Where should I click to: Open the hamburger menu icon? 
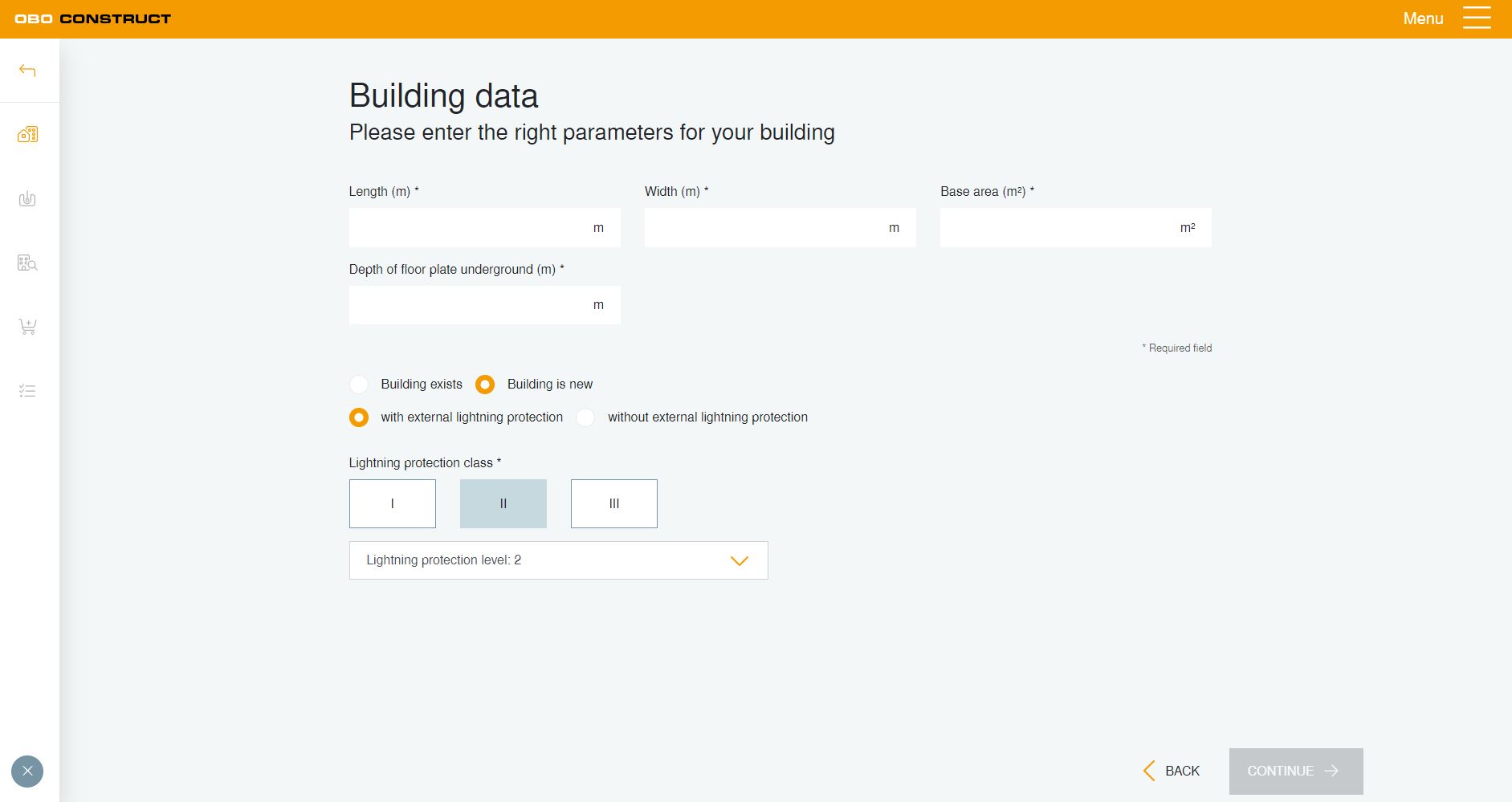click(x=1476, y=18)
